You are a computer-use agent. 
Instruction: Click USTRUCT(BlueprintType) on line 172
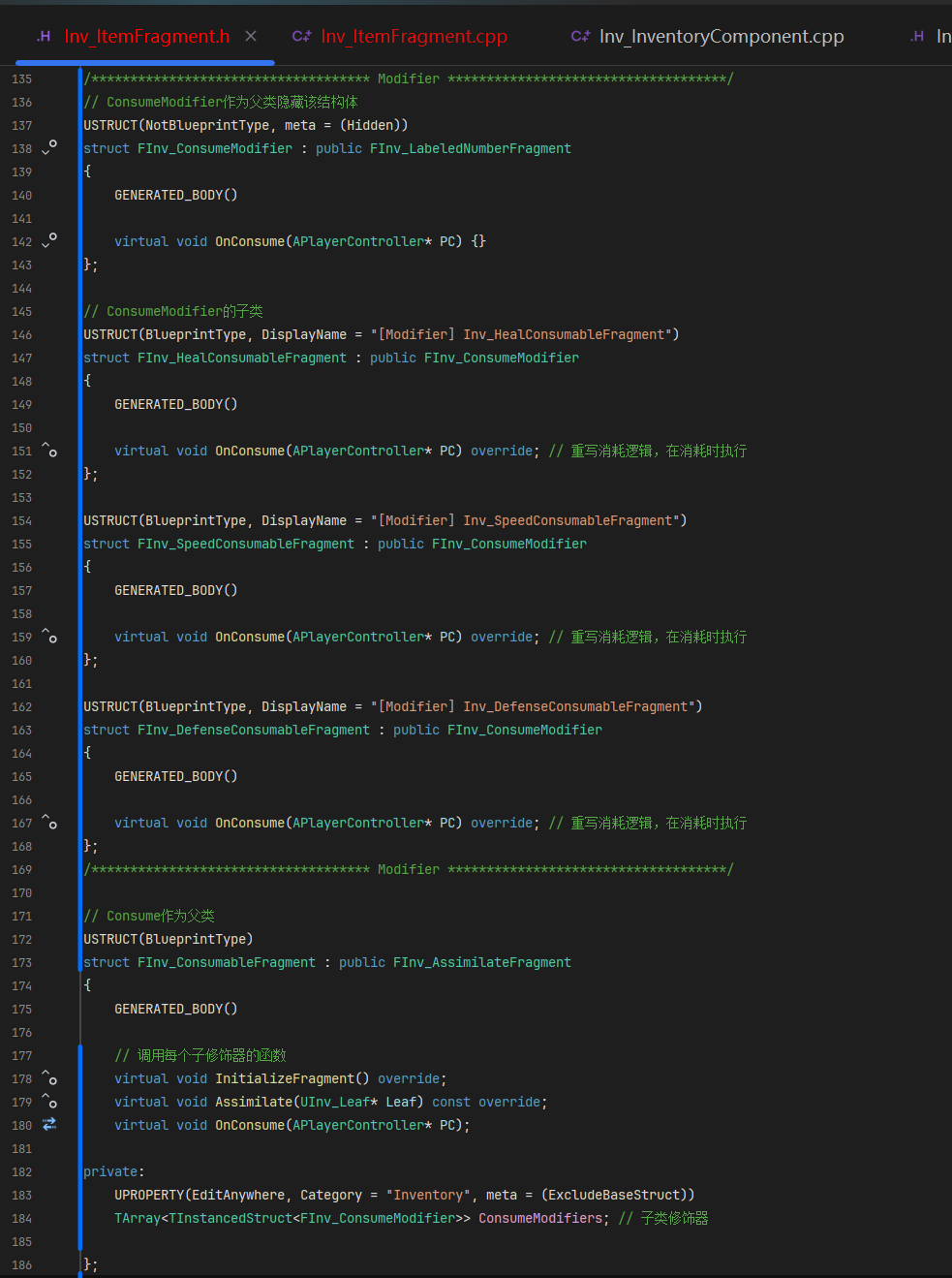[x=169, y=939]
